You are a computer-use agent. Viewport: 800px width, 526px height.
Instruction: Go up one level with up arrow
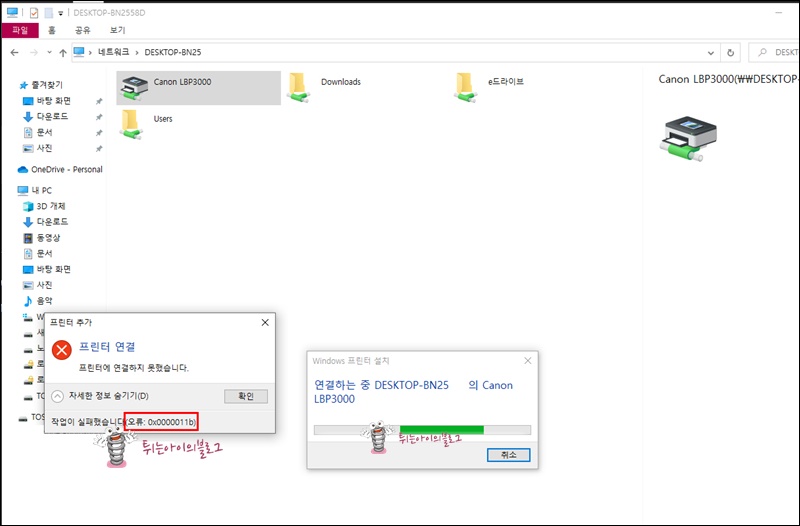[x=63, y=53]
